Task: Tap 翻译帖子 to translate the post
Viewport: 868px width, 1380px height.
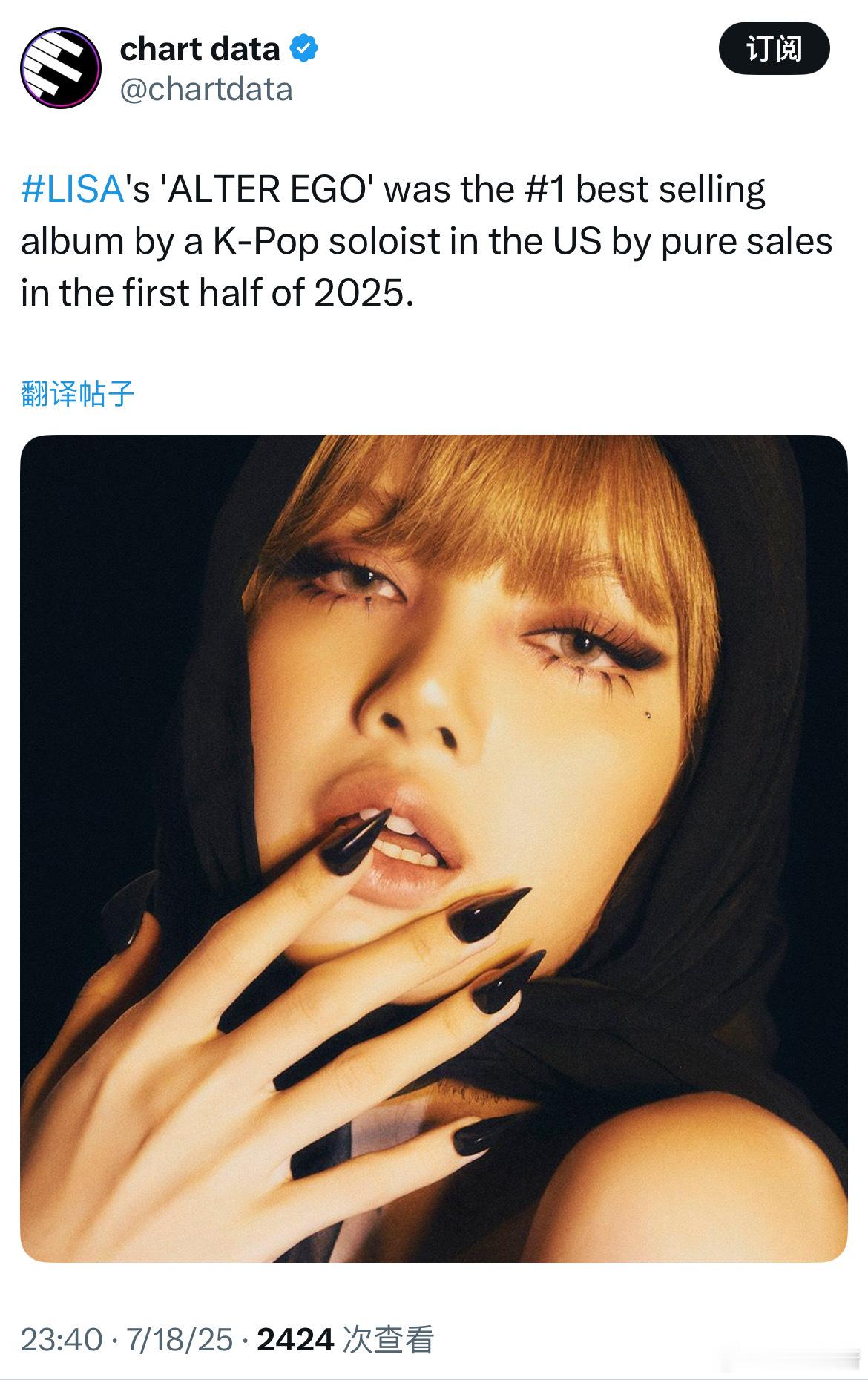Action: tap(78, 393)
